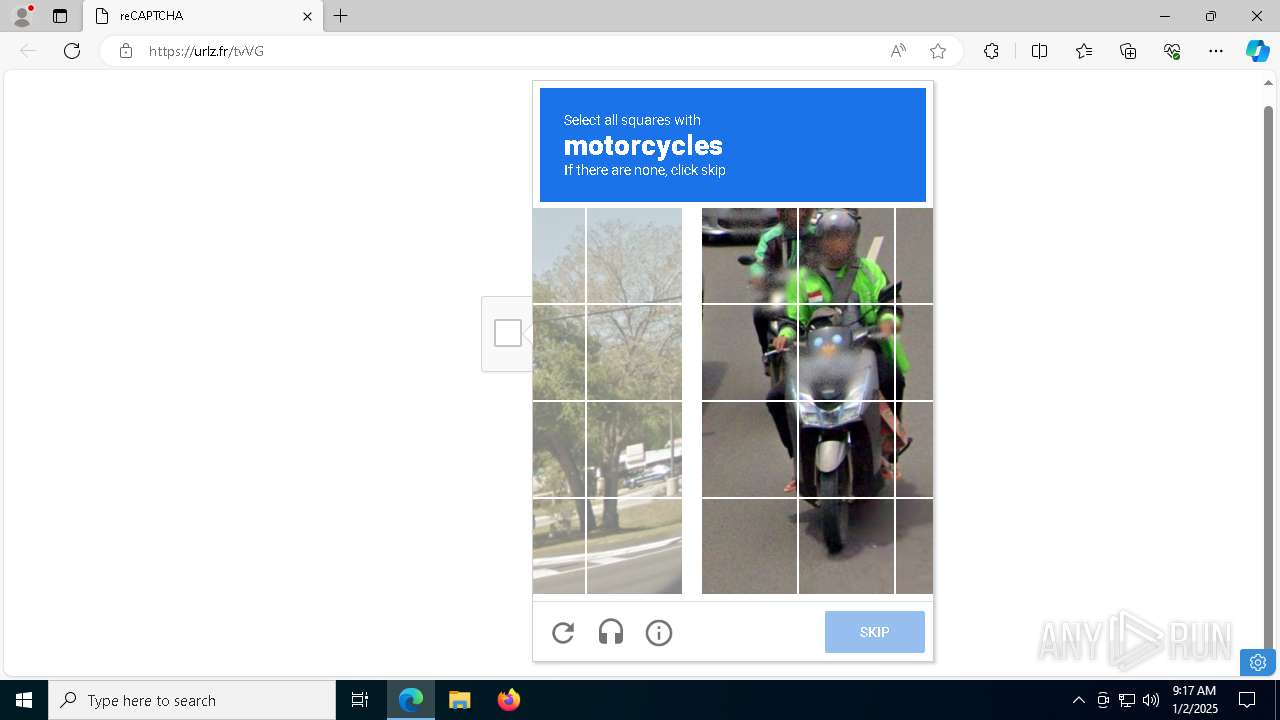1280x720 pixels.
Task: Click page scrollbar up arrow
Action: point(1269,83)
